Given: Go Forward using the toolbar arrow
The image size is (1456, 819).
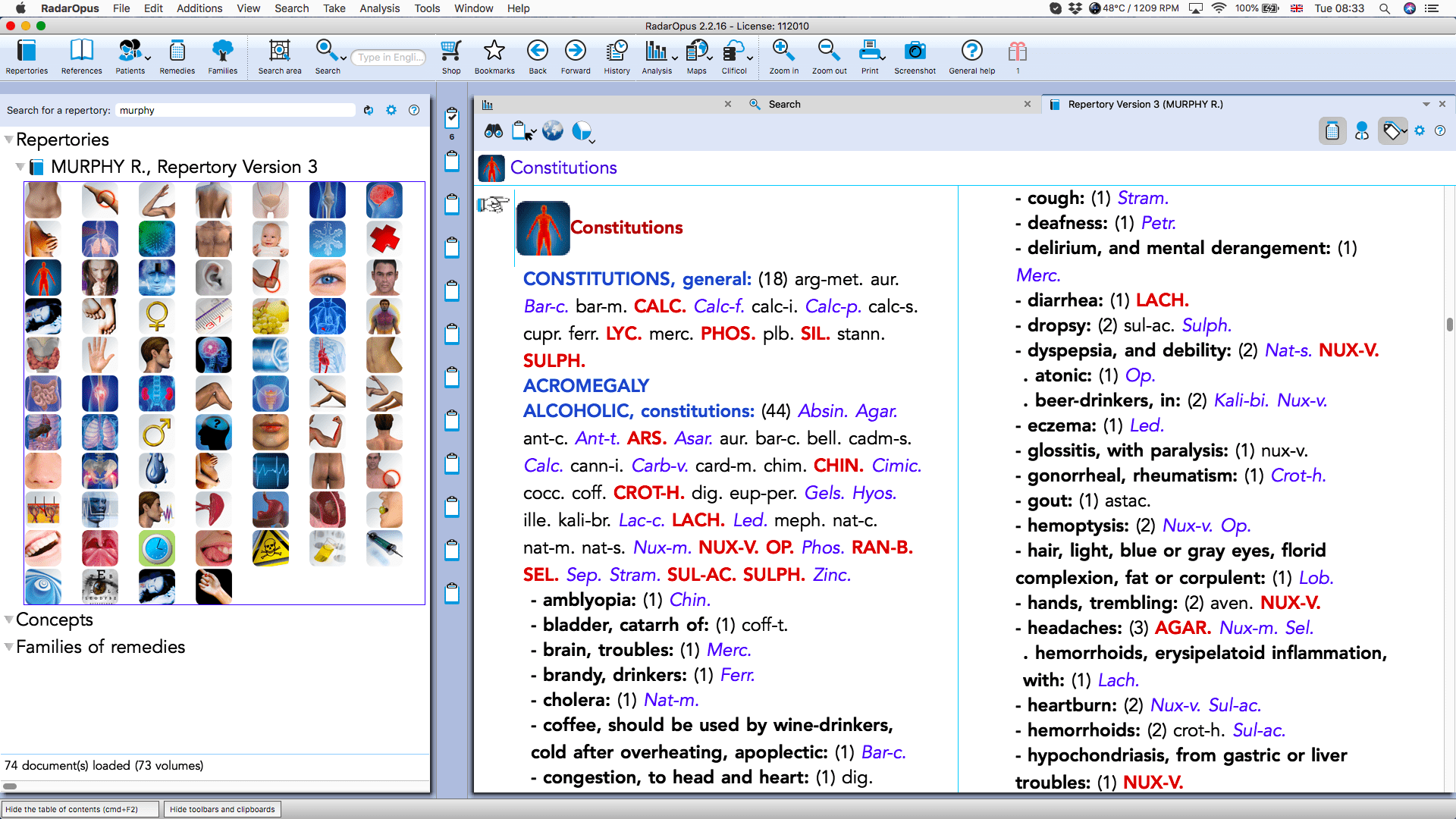Looking at the screenshot, I should point(576,57).
